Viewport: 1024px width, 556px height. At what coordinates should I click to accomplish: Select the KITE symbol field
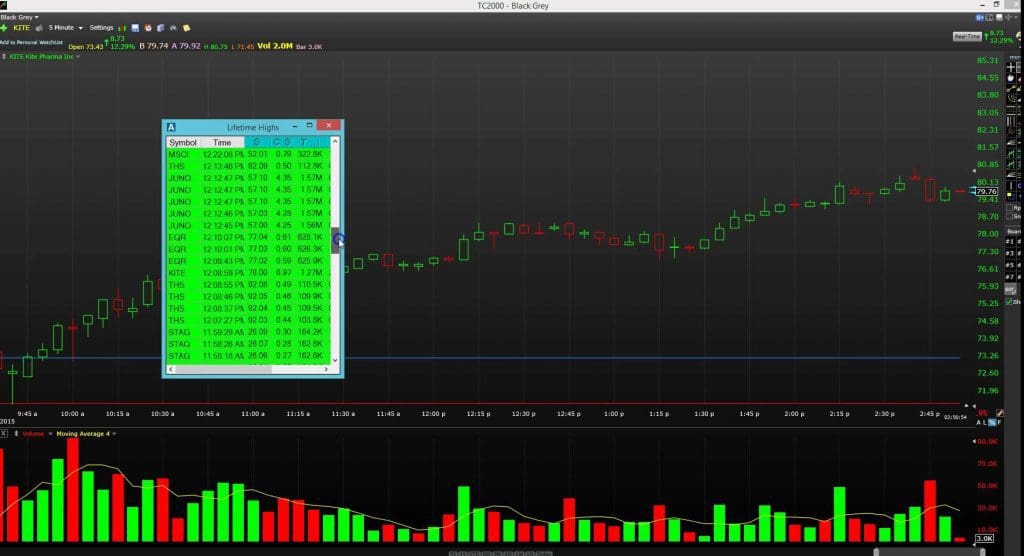pyautogui.click(x=22, y=28)
